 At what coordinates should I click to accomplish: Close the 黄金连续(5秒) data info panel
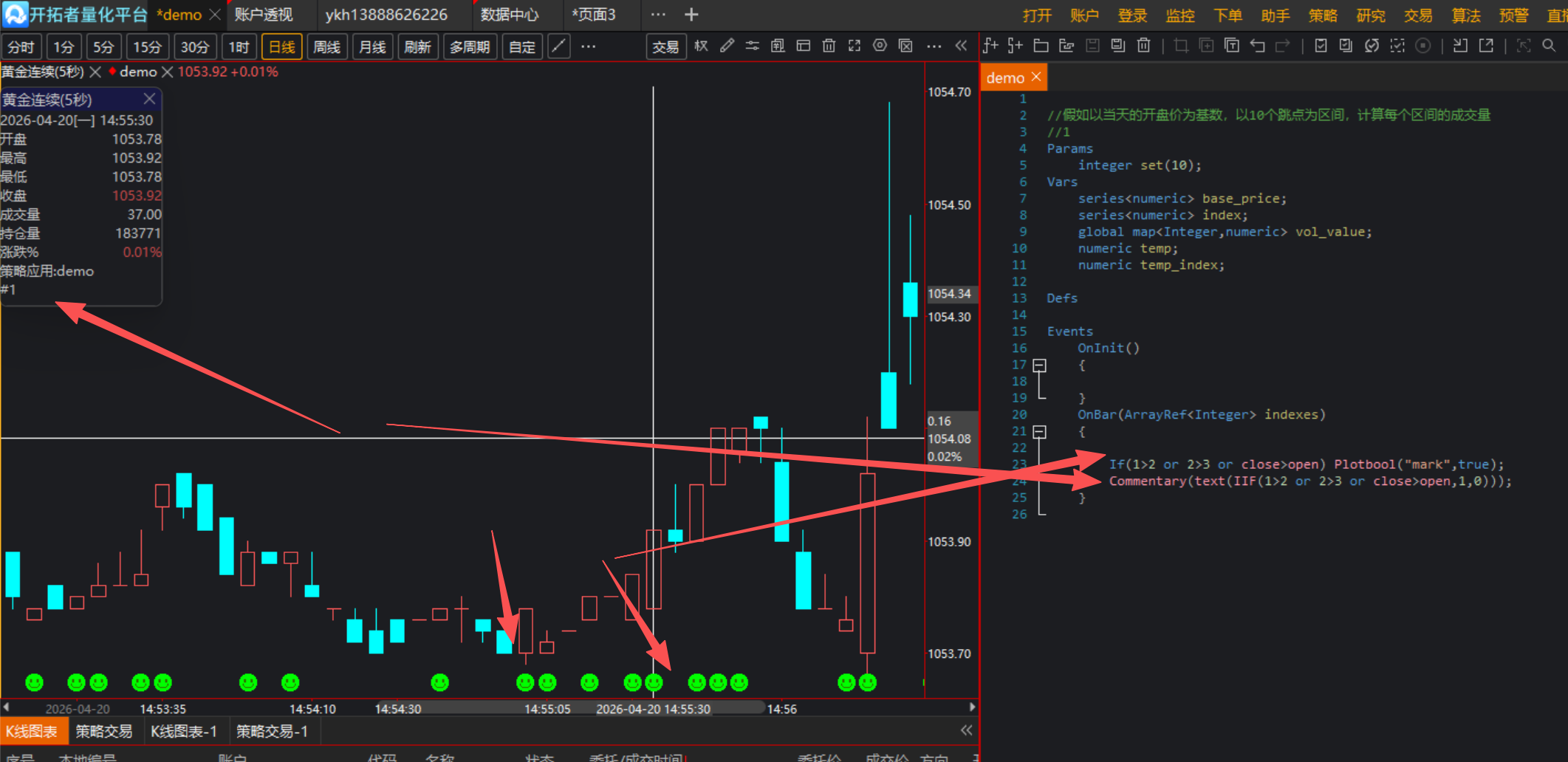149,99
